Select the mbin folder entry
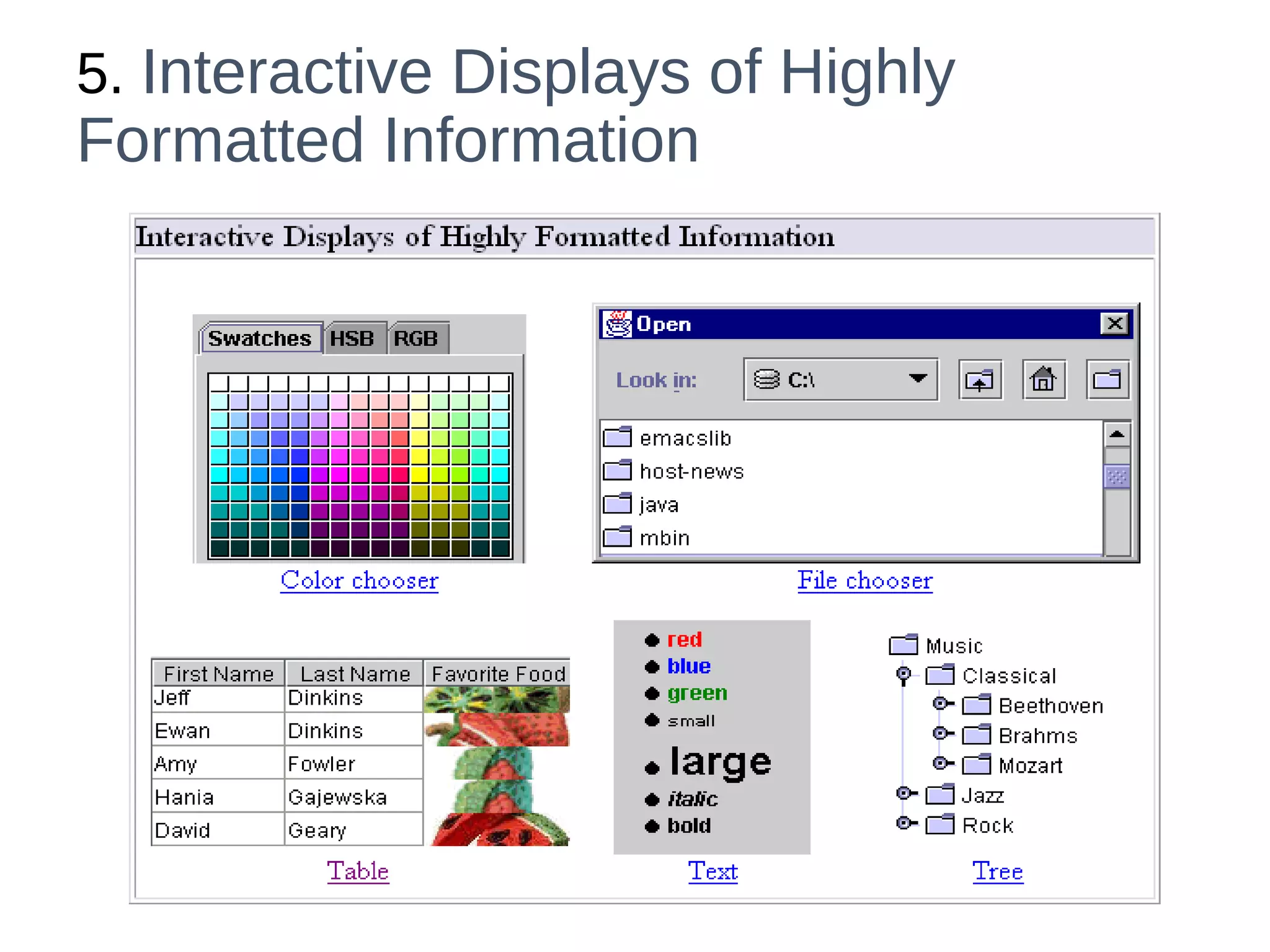The image size is (1270, 952). [x=664, y=538]
